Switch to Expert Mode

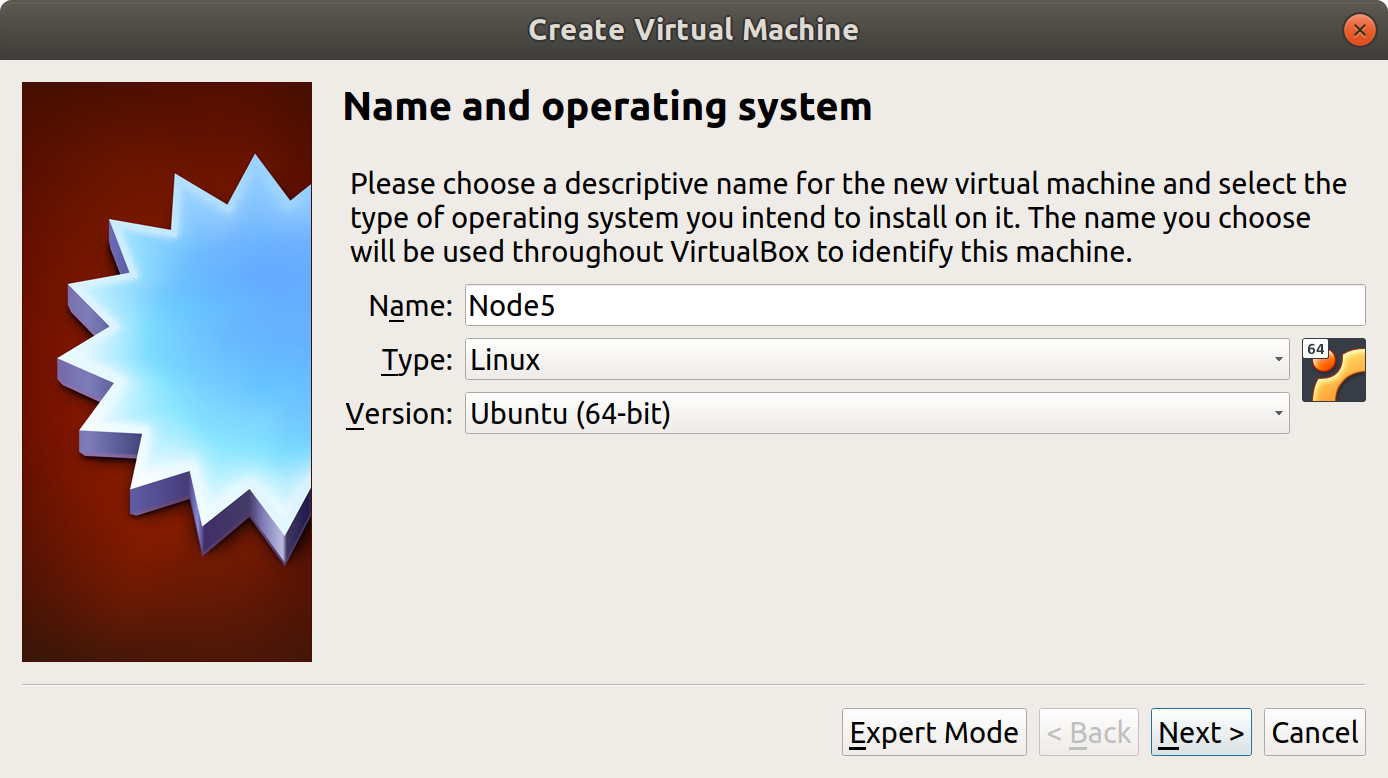coord(934,733)
